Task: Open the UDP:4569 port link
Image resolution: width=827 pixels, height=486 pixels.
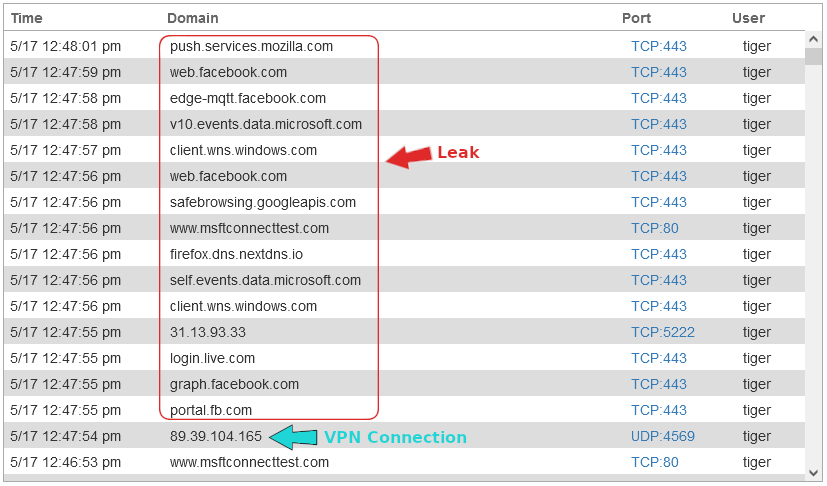Action: click(x=662, y=436)
